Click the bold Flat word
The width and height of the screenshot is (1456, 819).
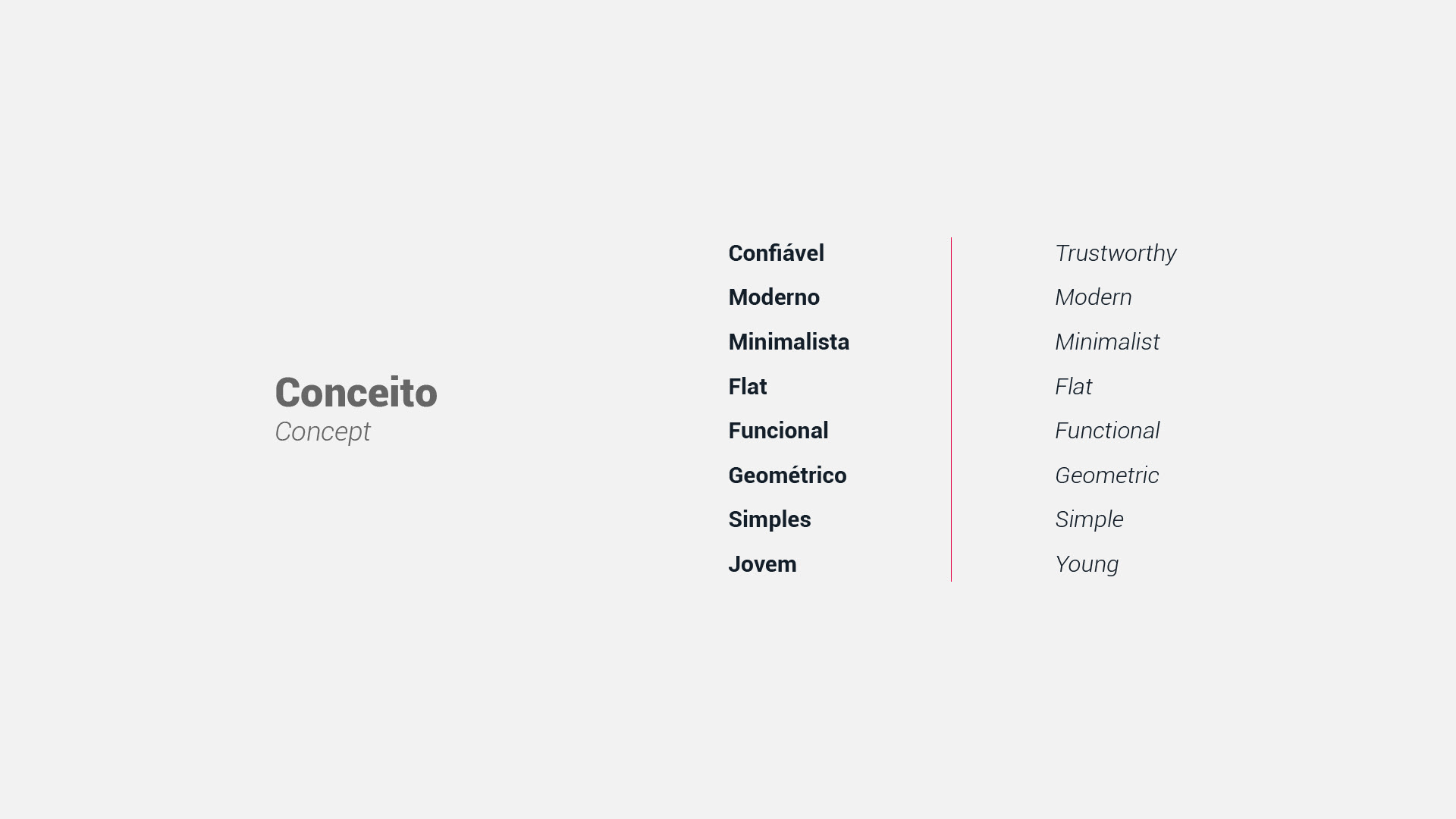click(748, 386)
